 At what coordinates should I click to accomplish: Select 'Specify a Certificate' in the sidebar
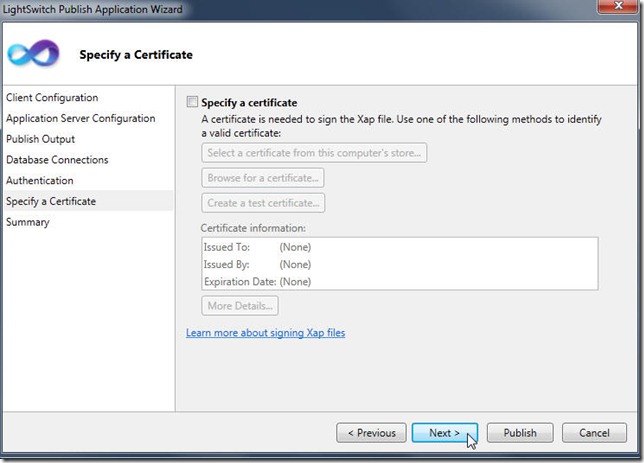pos(88,201)
